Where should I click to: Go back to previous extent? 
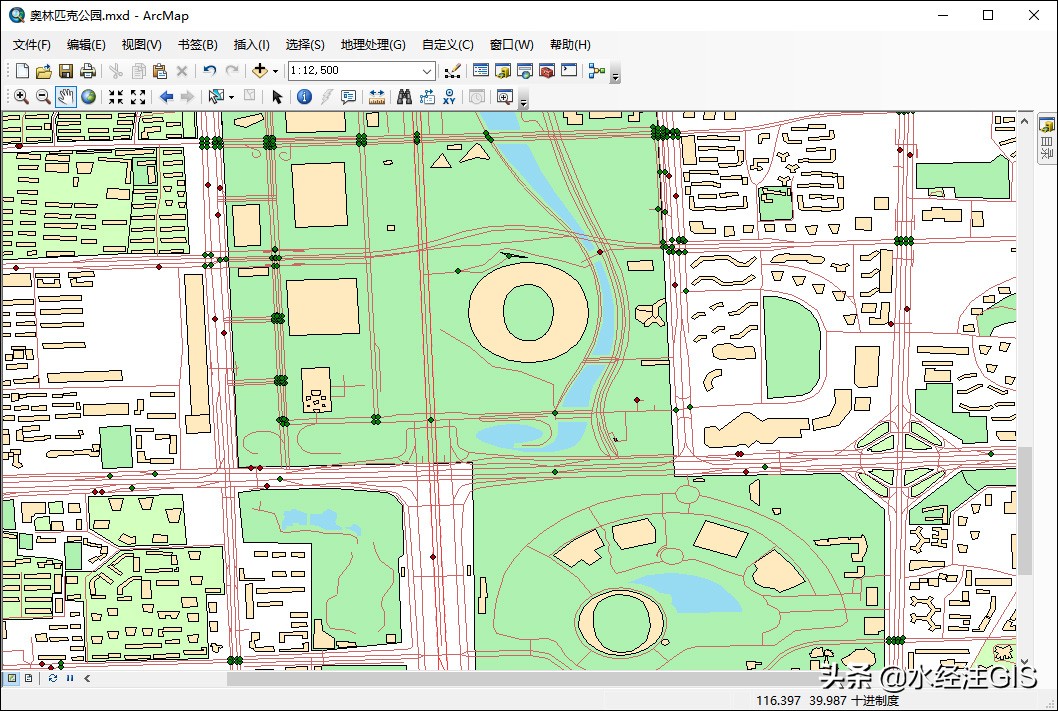(x=167, y=96)
